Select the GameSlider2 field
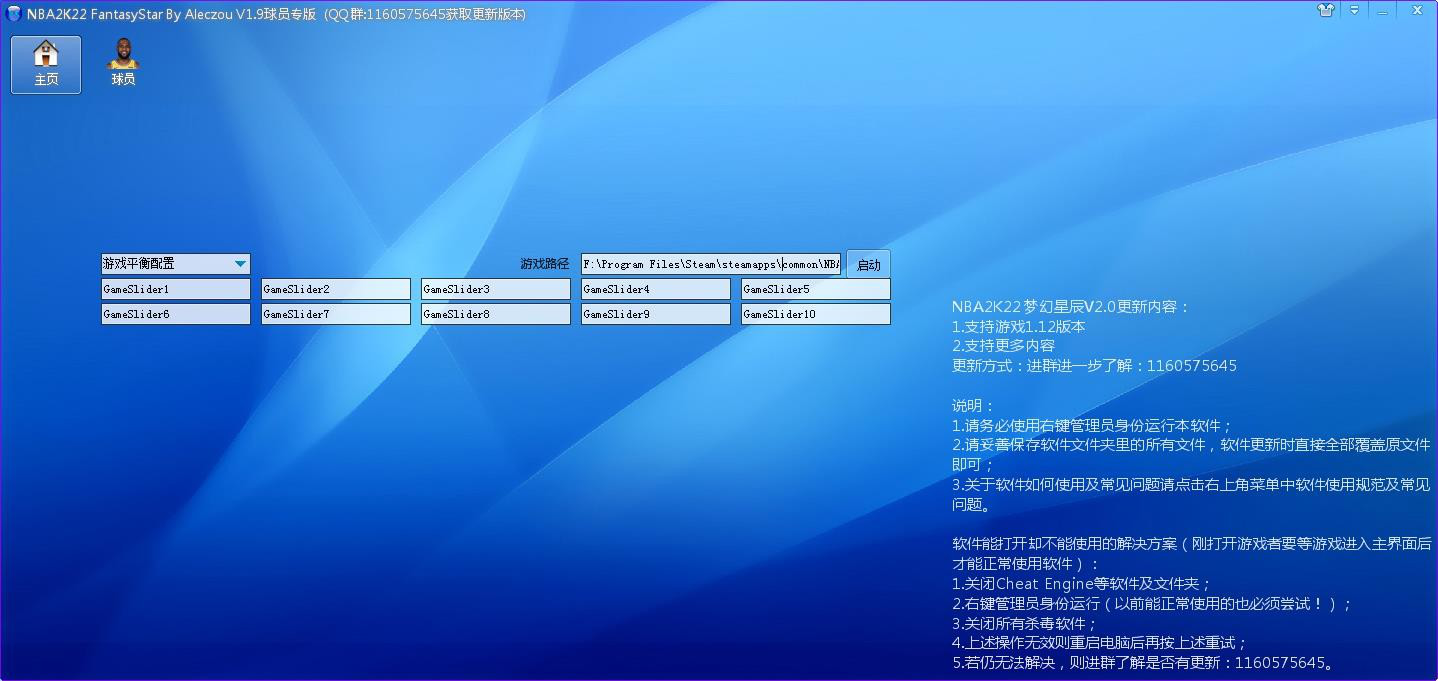This screenshot has width=1438, height=681. [335, 289]
